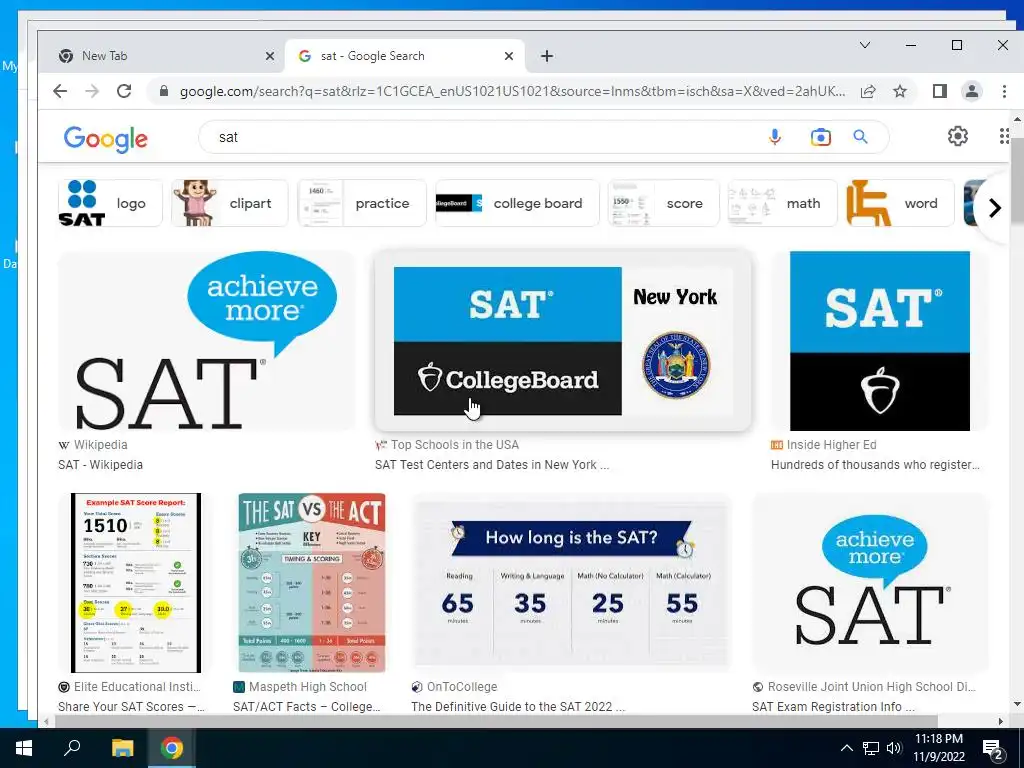
Task: Go back using the browser back arrow
Action: click(60, 91)
